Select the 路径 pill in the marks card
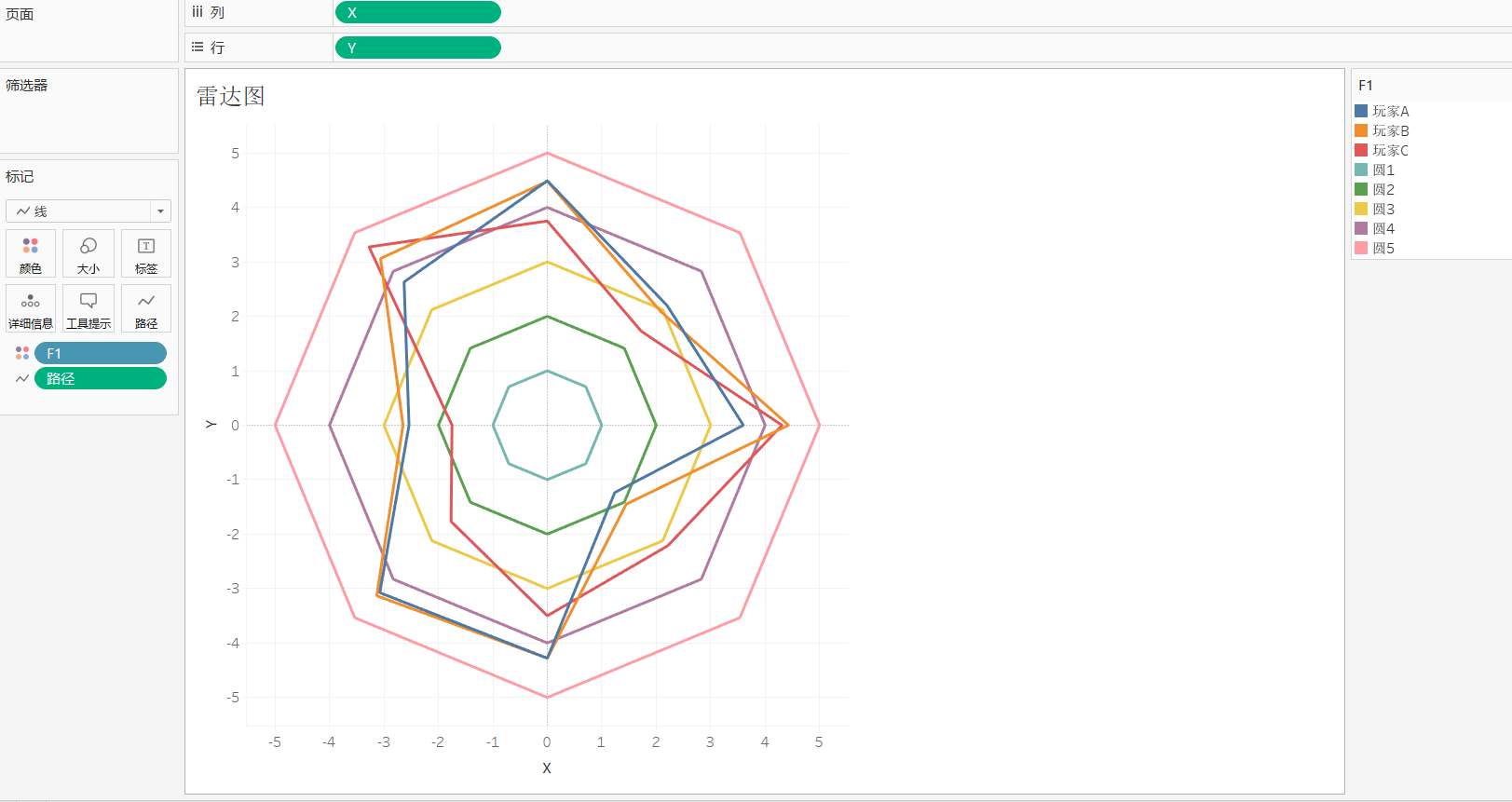This screenshot has width=1512, height=802. (101, 378)
